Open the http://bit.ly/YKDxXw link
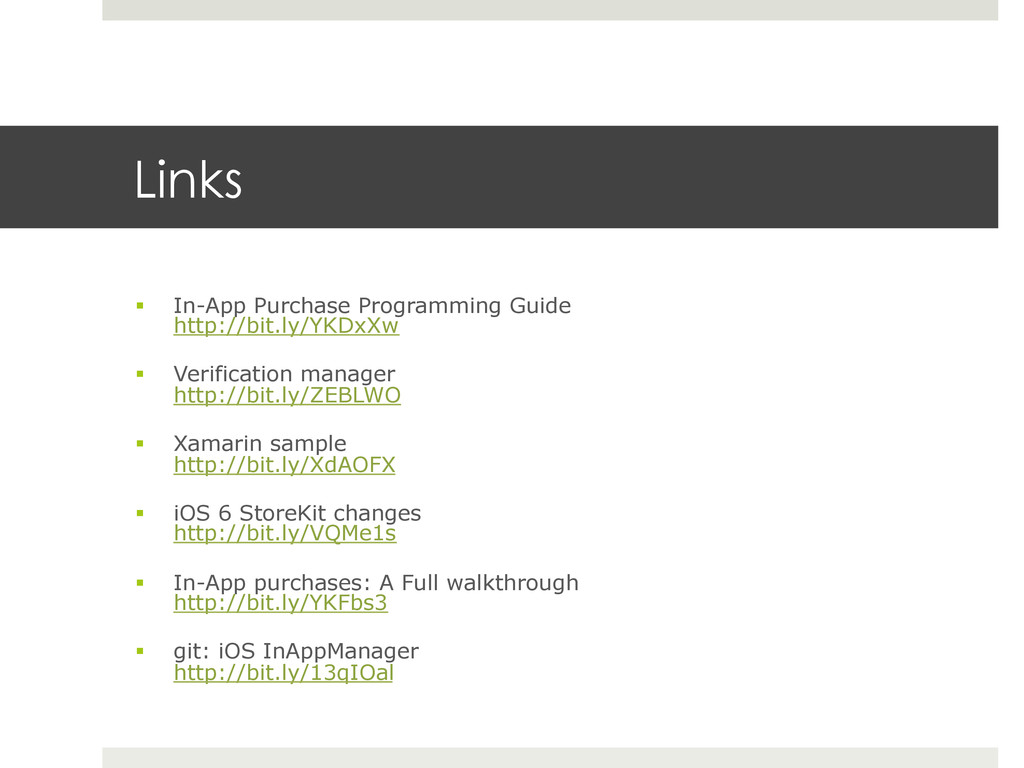 click(x=286, y=326)
